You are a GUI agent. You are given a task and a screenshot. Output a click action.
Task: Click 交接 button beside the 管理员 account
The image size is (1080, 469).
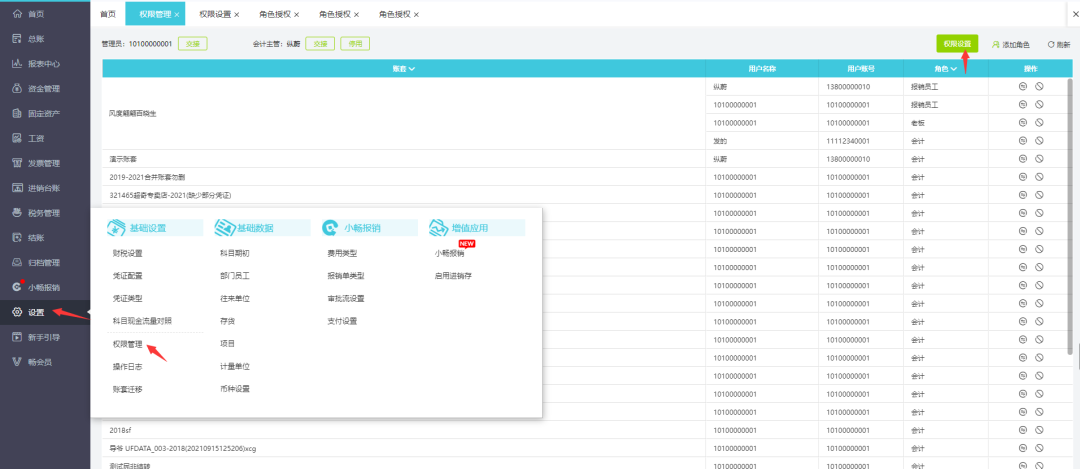192,44
